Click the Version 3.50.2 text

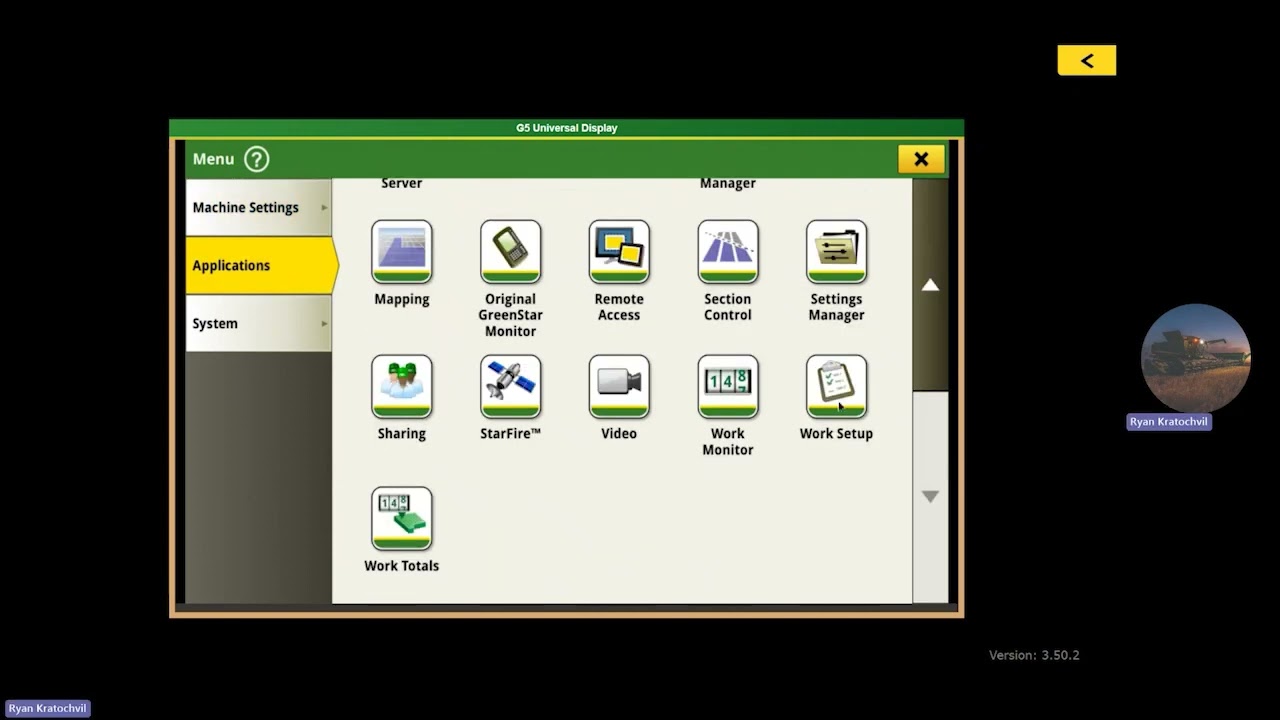pyautogui.click(x=1034, y=655)
